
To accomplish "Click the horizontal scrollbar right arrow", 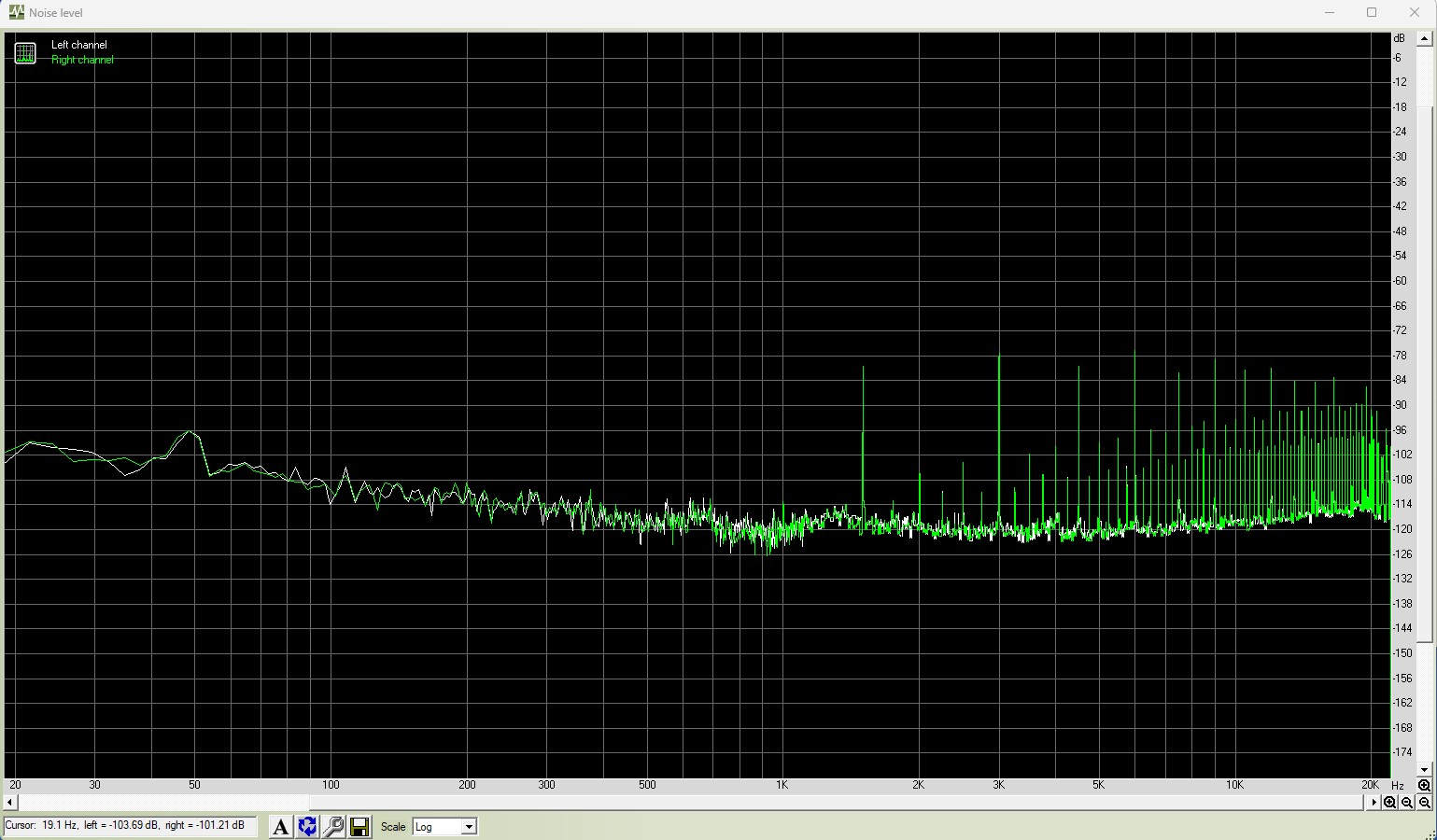I will (1374, 803).
